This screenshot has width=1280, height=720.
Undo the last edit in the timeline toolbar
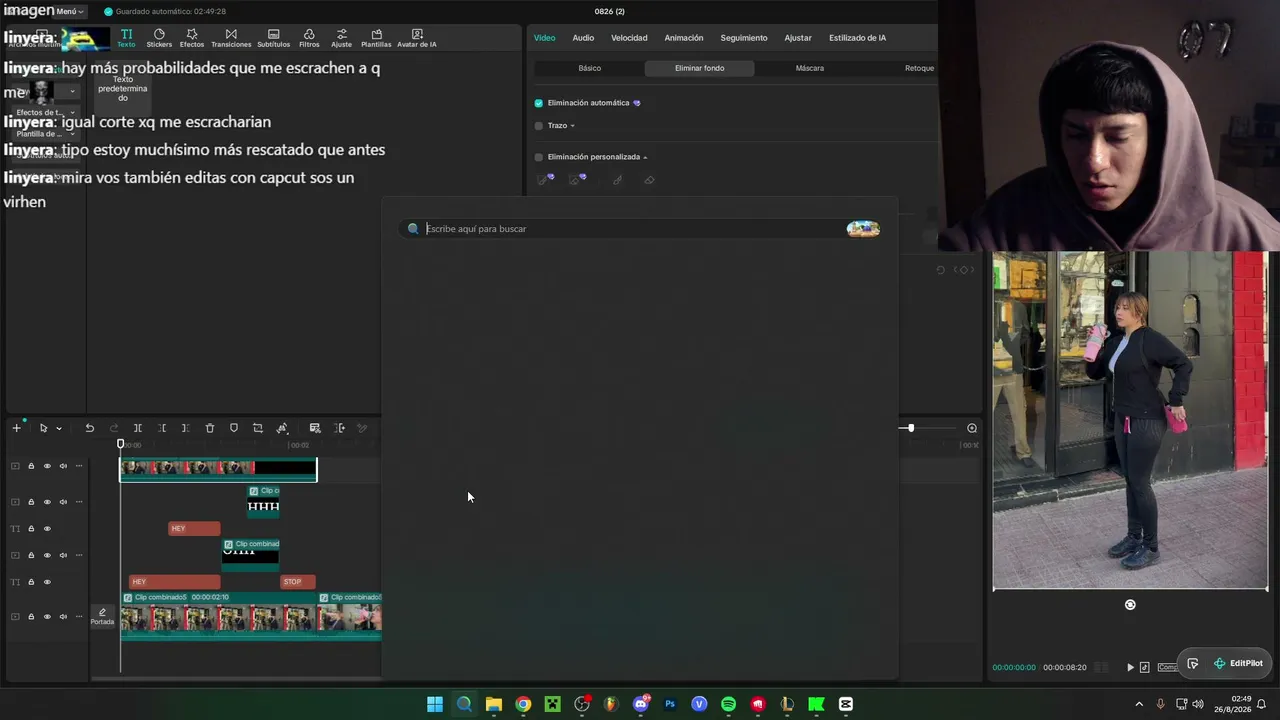coord(89,428)
